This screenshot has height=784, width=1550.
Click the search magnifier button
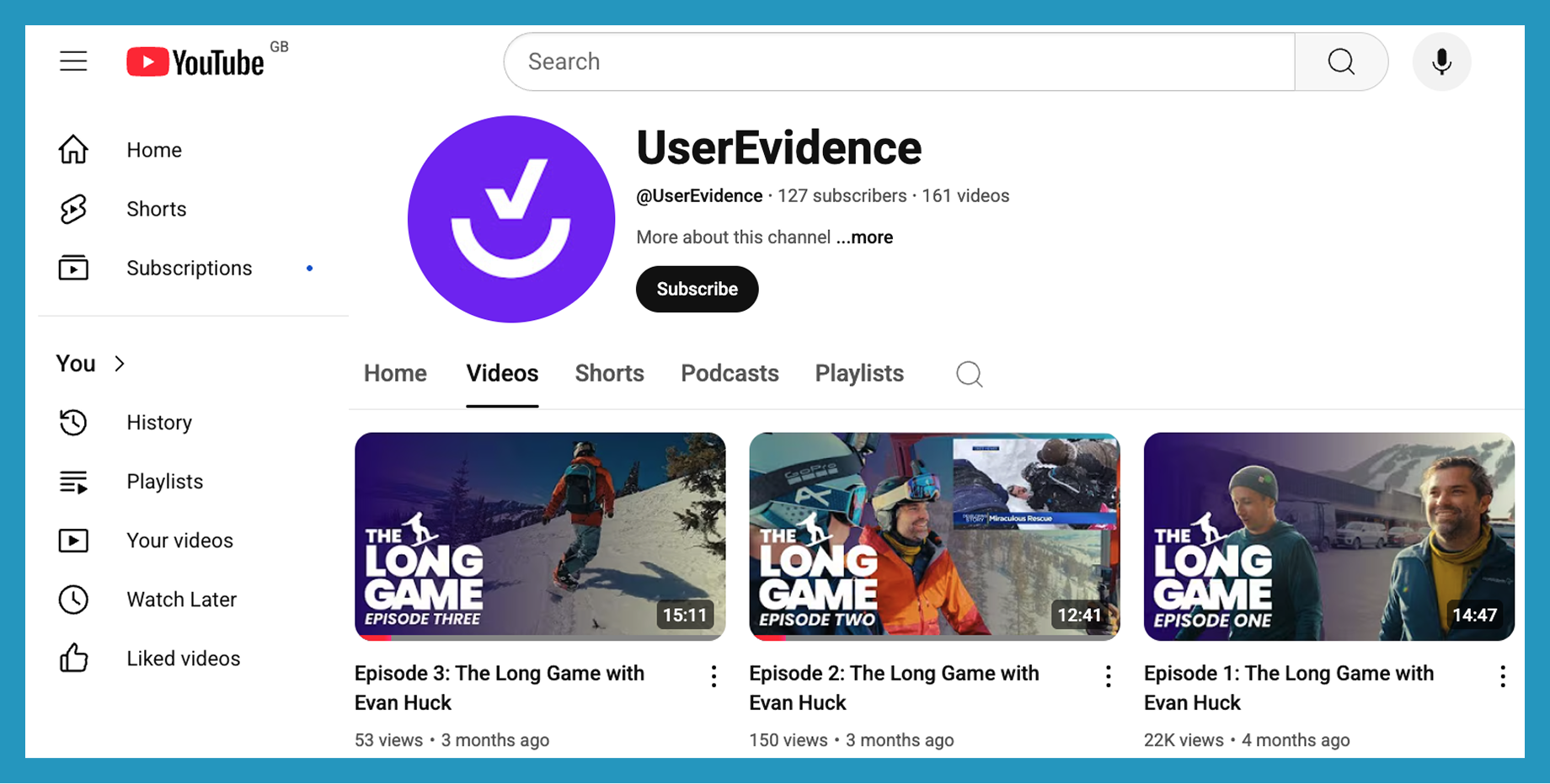point(1341,61)
